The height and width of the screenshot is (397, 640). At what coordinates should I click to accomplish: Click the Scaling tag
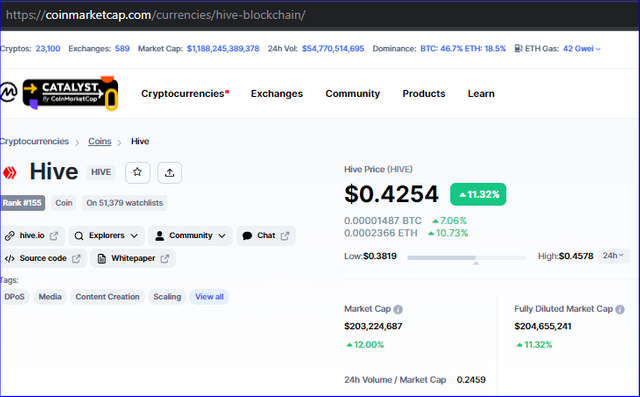pos(167,297)
